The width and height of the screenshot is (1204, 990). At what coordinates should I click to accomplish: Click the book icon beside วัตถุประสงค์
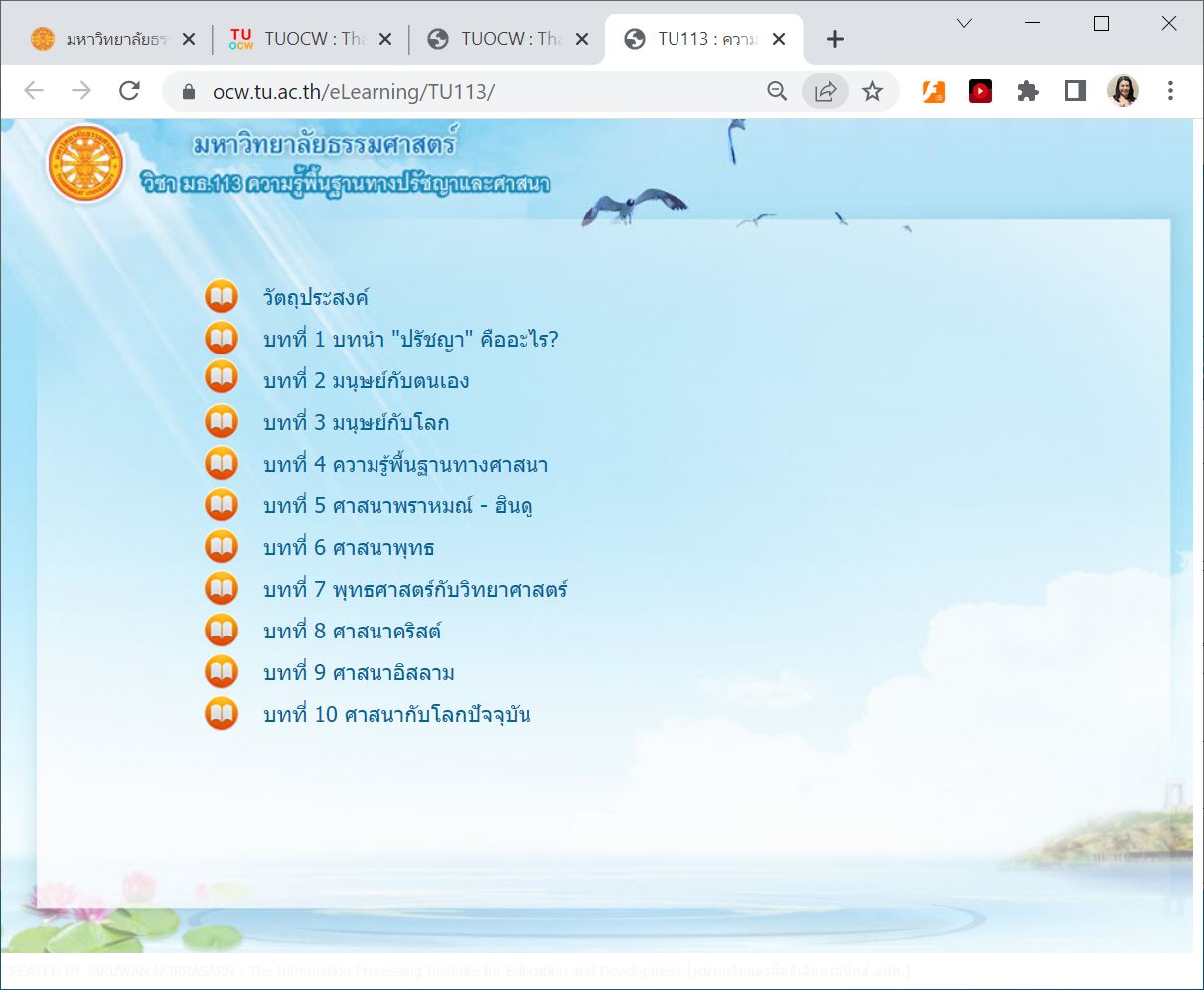tap(222, 297)
